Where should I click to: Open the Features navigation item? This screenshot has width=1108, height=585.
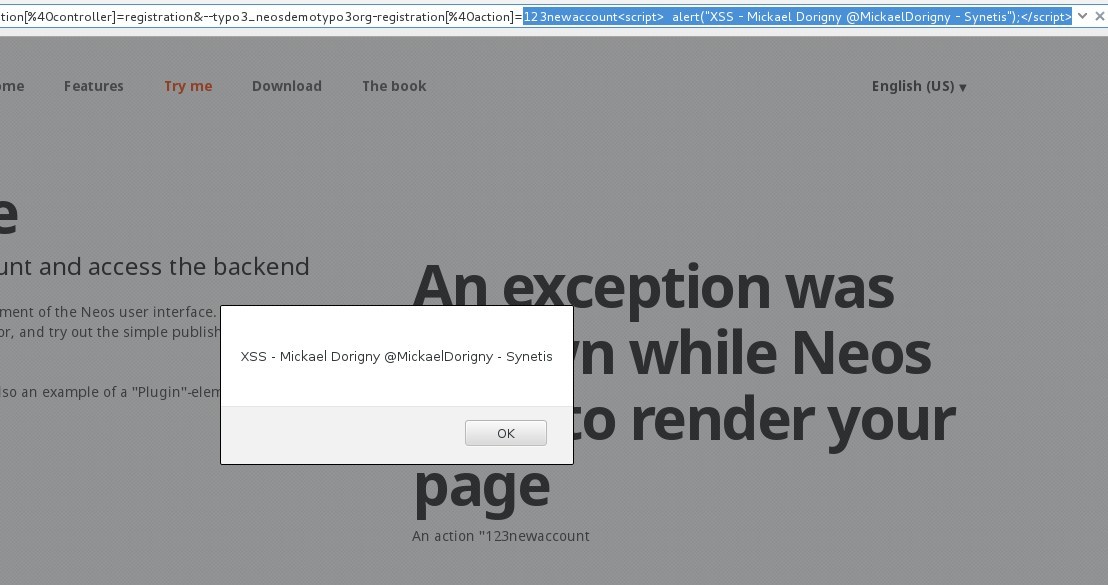[93, 86]
